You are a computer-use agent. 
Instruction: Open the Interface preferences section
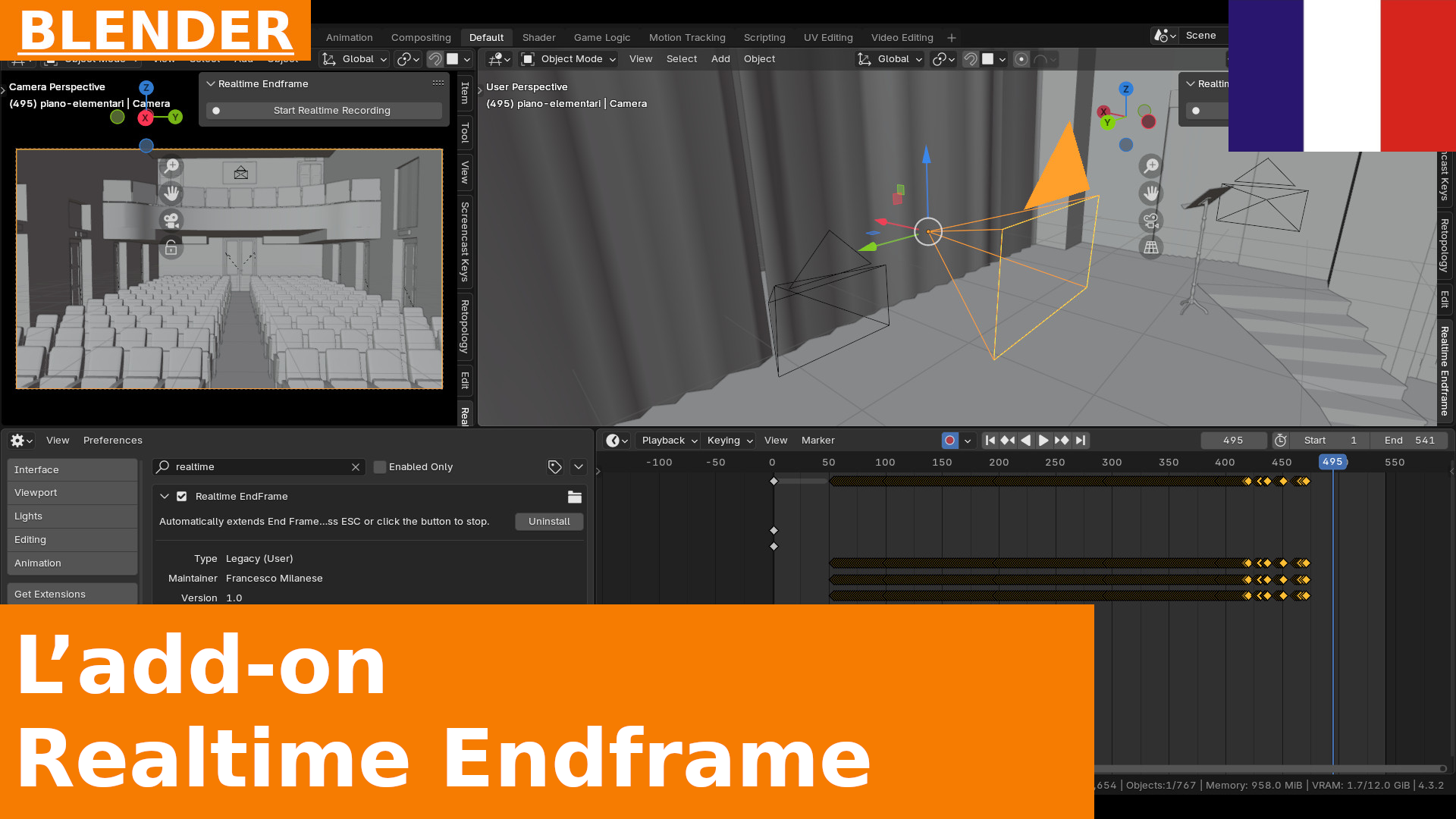tap(72, 470)
